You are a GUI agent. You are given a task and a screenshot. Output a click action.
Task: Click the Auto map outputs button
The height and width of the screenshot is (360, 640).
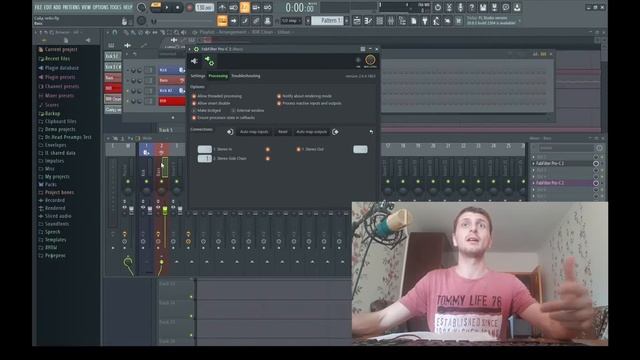tap(311, 132)
